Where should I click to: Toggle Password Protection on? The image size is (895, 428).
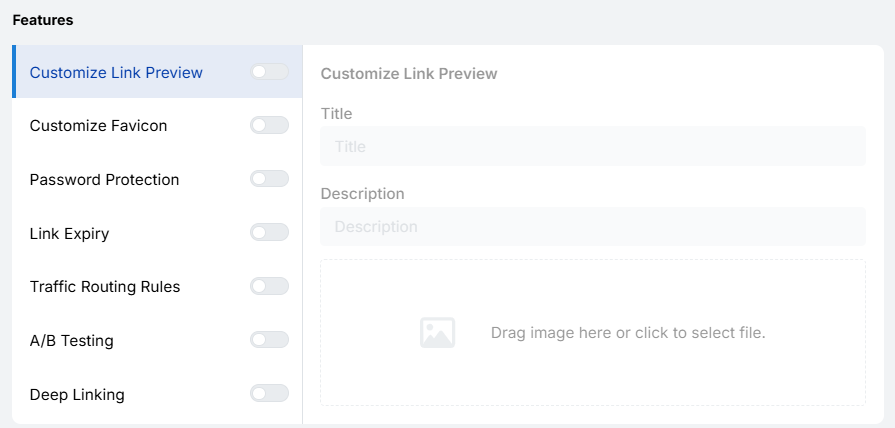(269, 179)
